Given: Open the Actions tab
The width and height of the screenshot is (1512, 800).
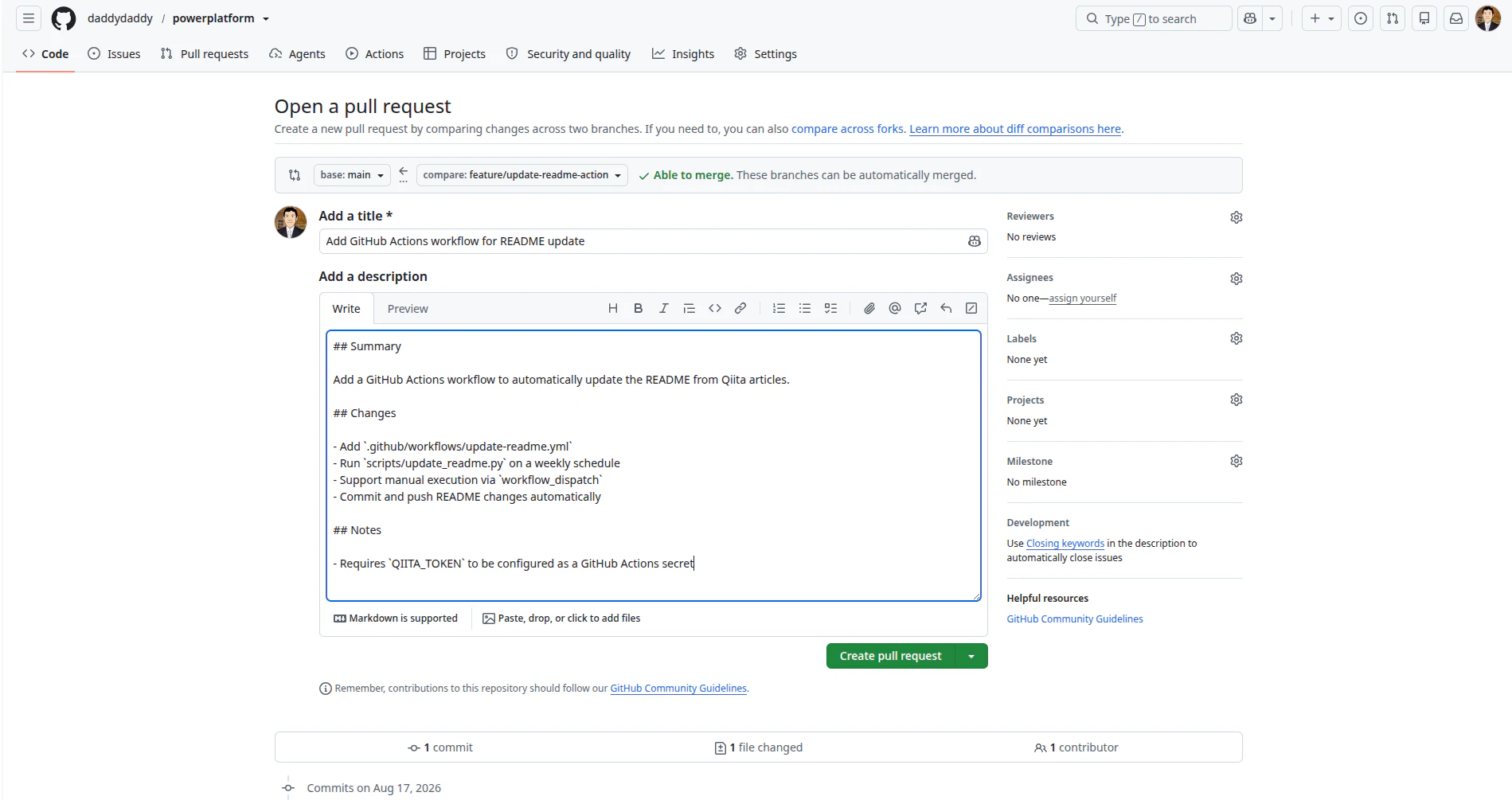Looking at the screenshot, I should pyautogui.click(x=374, y=54).
